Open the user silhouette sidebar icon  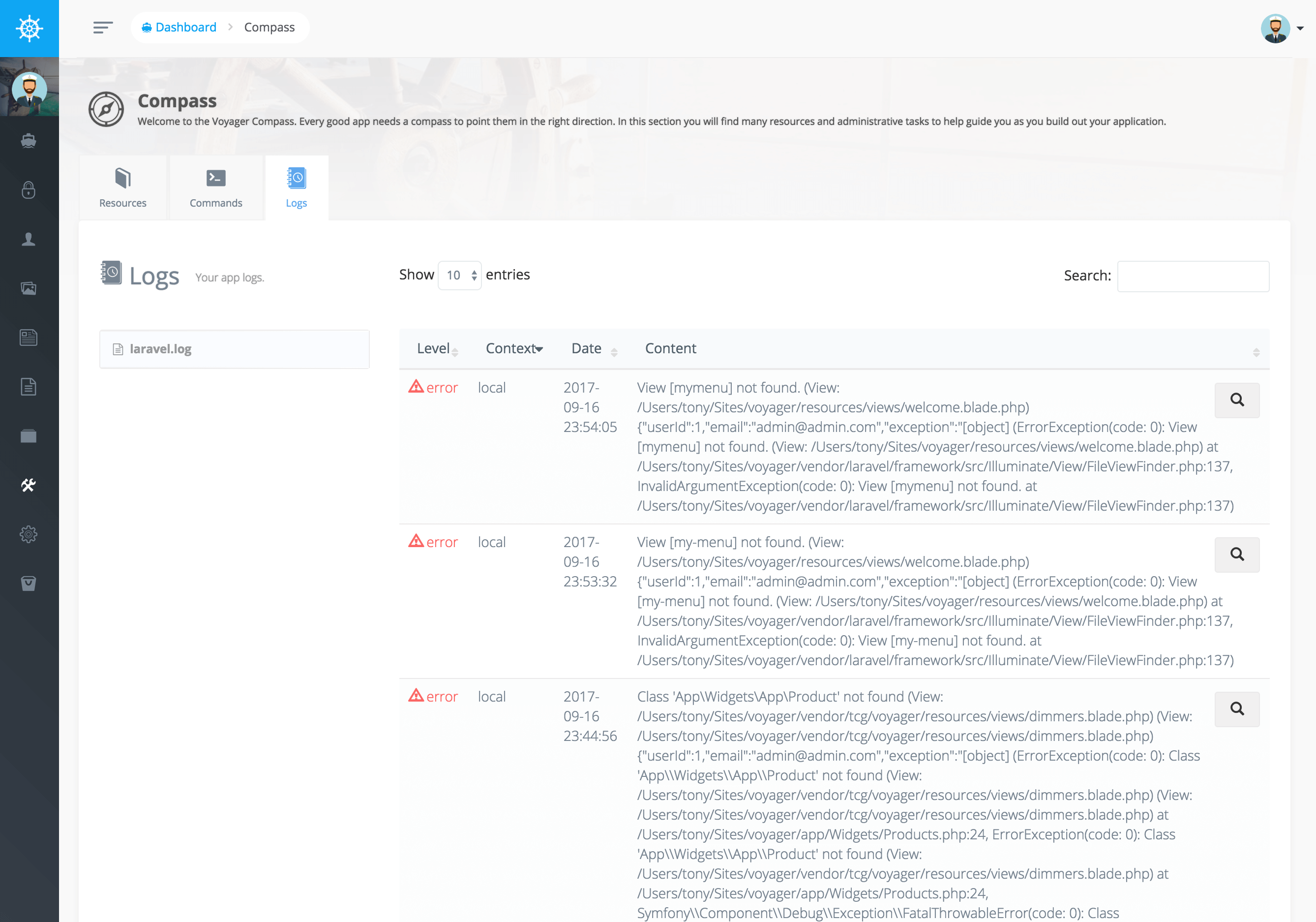[29, 239]
